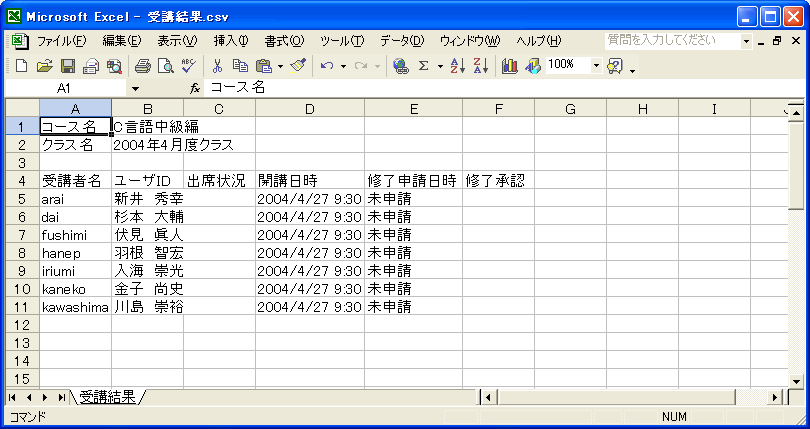Viewport: 810px width, 429px height.
Task: Click the horizontal scrollbar left arrow
Action: (x=488, y=397)
